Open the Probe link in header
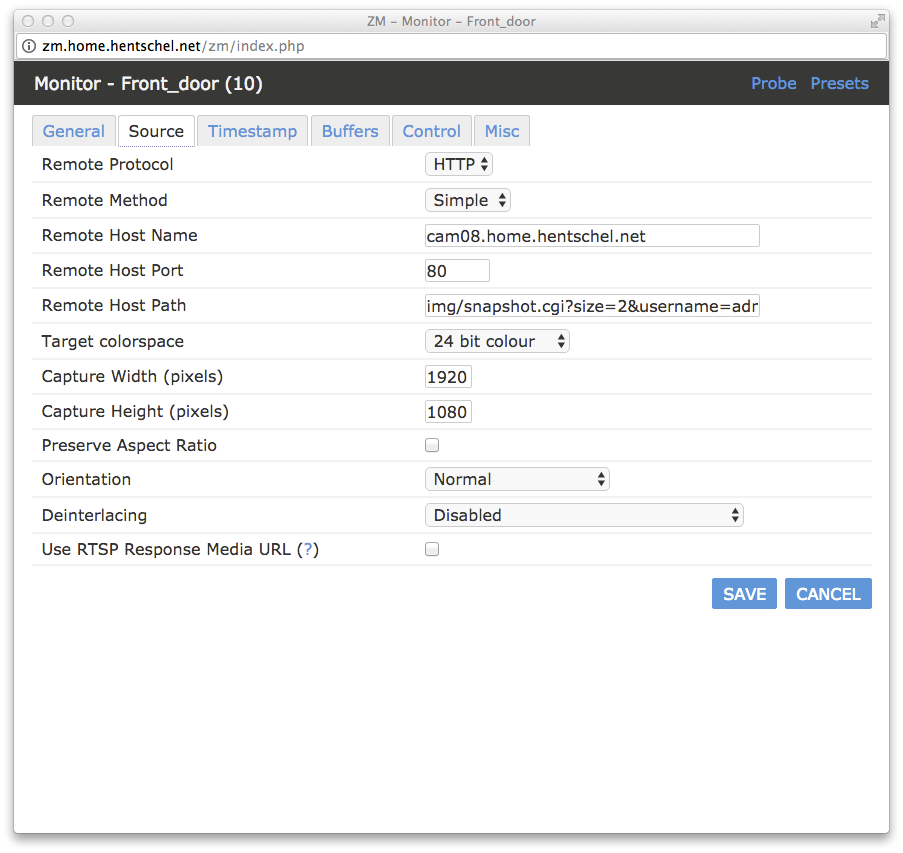The image size is (903, 853). [773, 84]
